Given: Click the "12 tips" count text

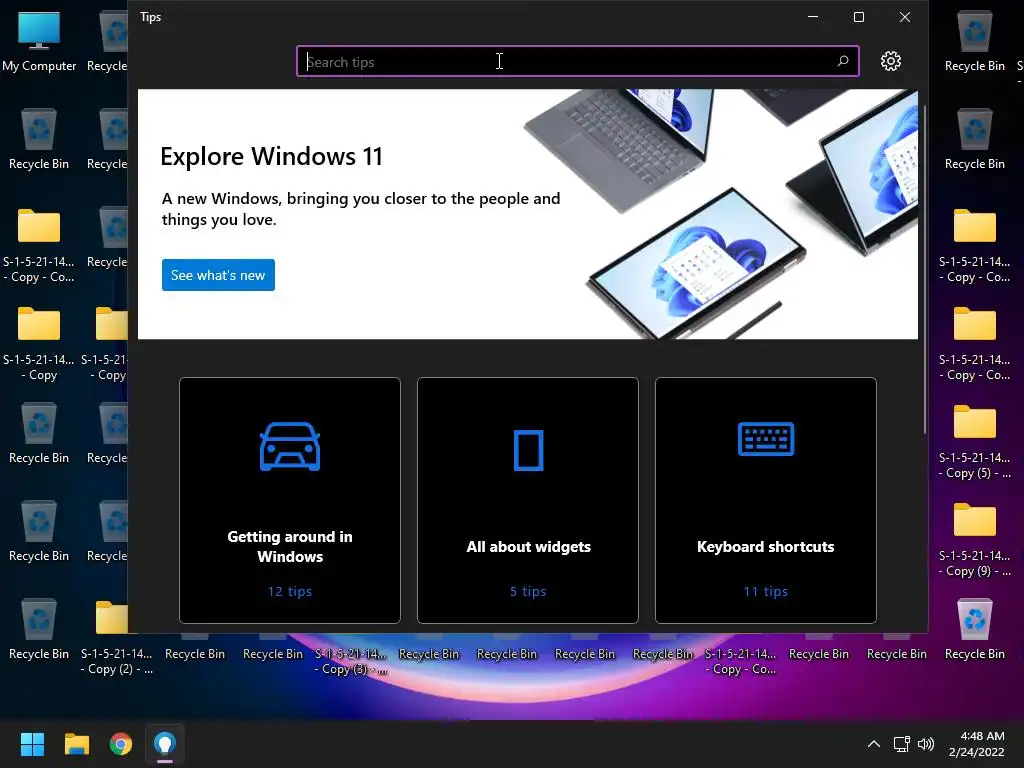Looking at the screenshot, I should coord(290,591).
